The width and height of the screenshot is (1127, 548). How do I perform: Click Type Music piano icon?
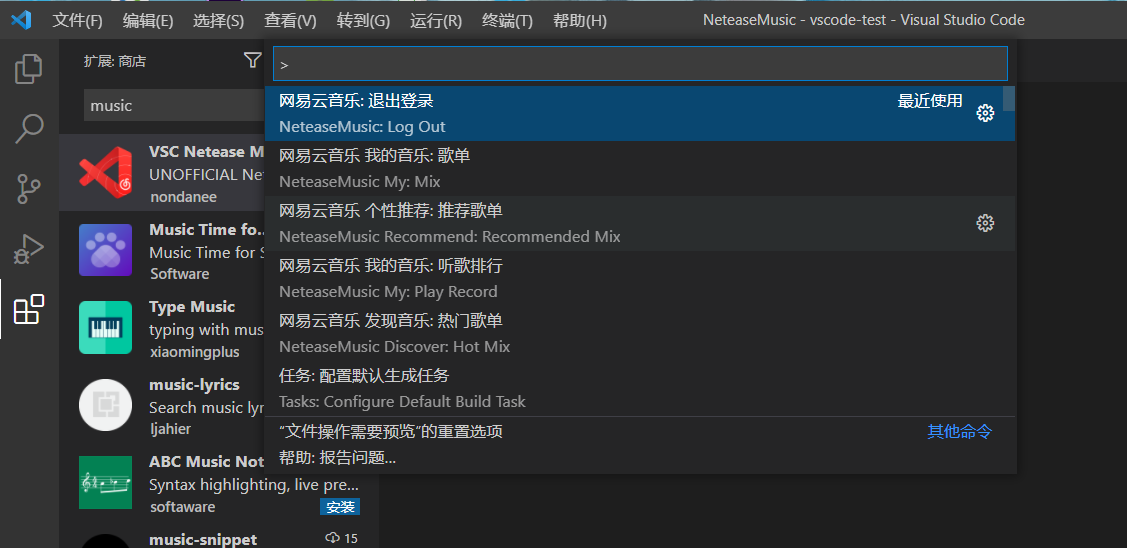click(106, 327)
